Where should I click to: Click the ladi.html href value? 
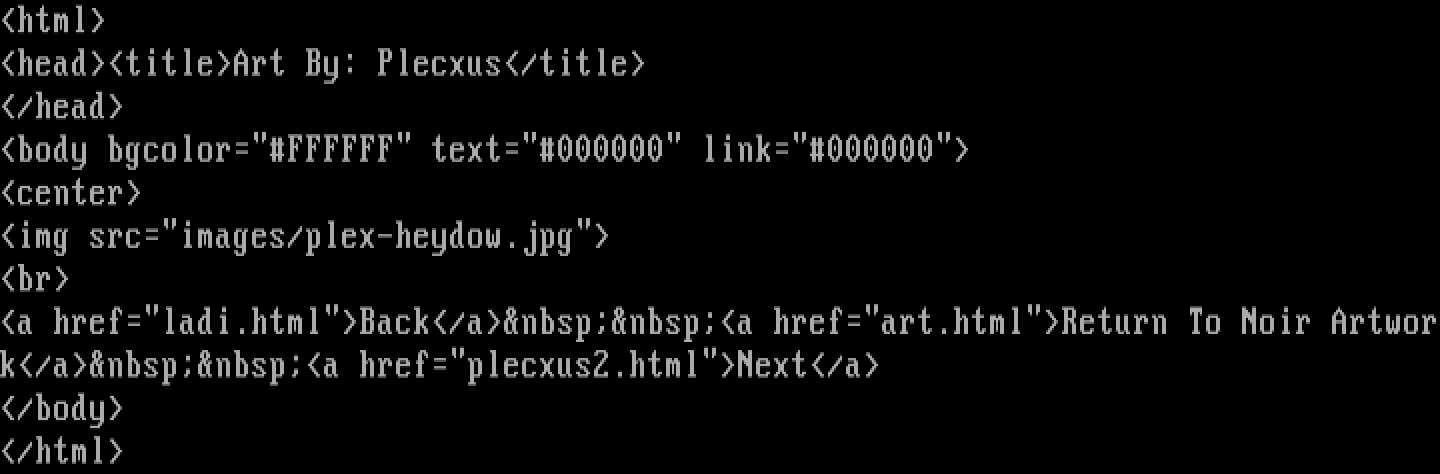pyautogui.click(x=242, y=322)
